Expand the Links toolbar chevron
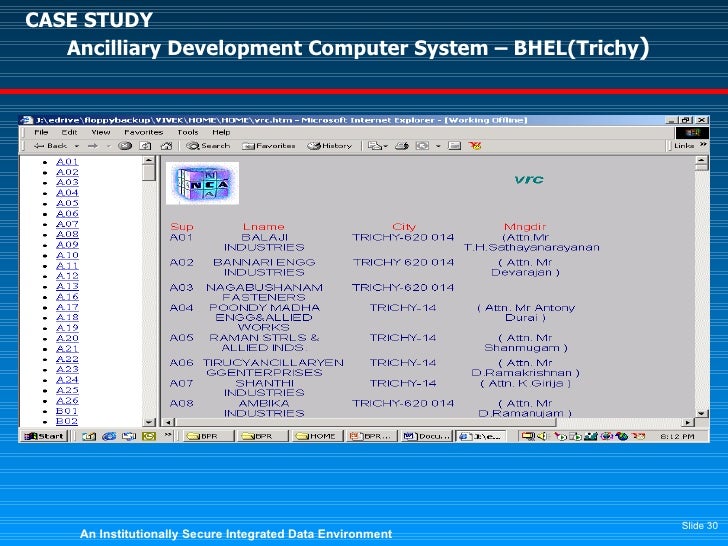This screenshot has height=546, width=728. click(703, 145)
